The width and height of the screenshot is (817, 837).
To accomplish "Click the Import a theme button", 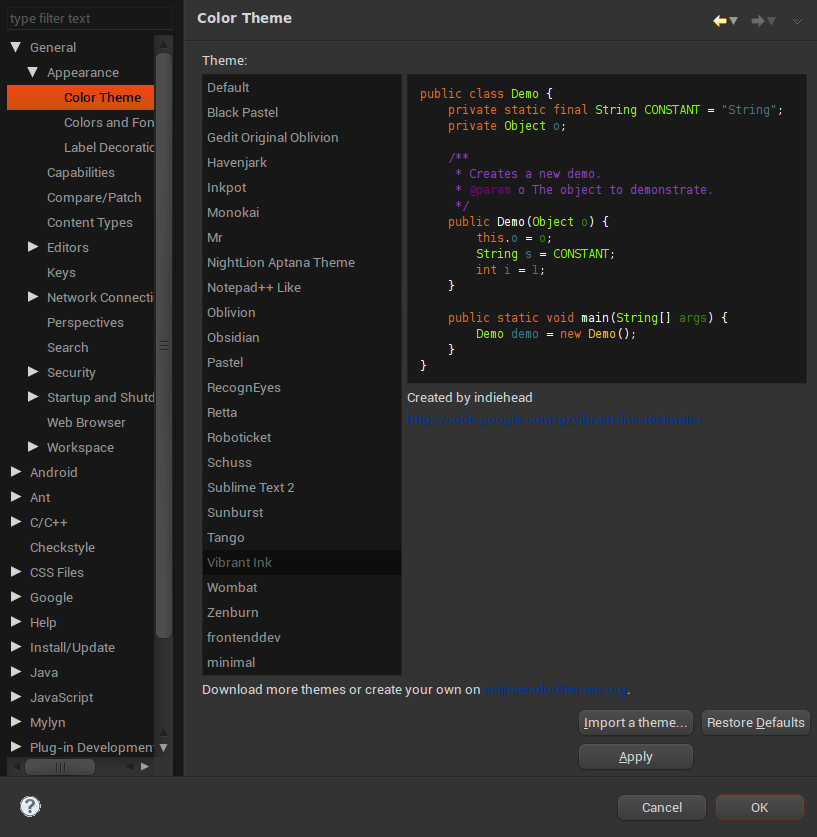I will coord(636,722).
